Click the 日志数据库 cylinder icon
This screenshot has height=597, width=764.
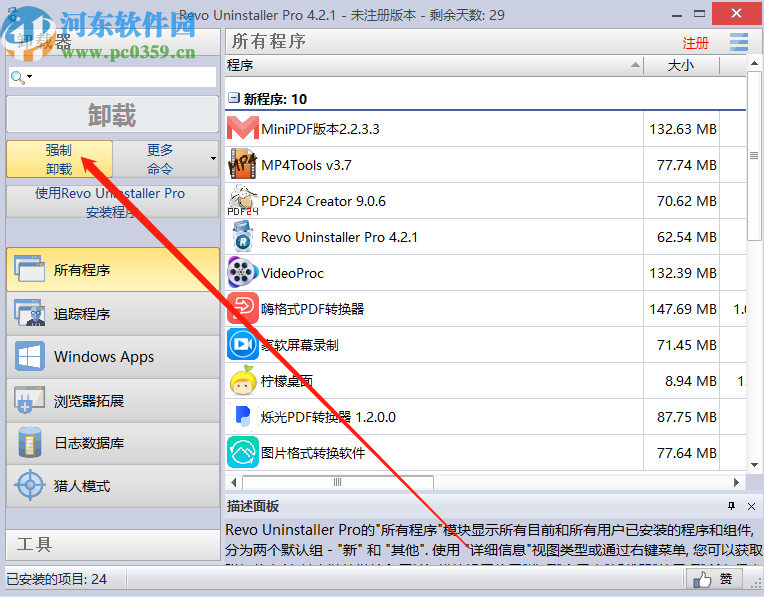pos(29,443)
